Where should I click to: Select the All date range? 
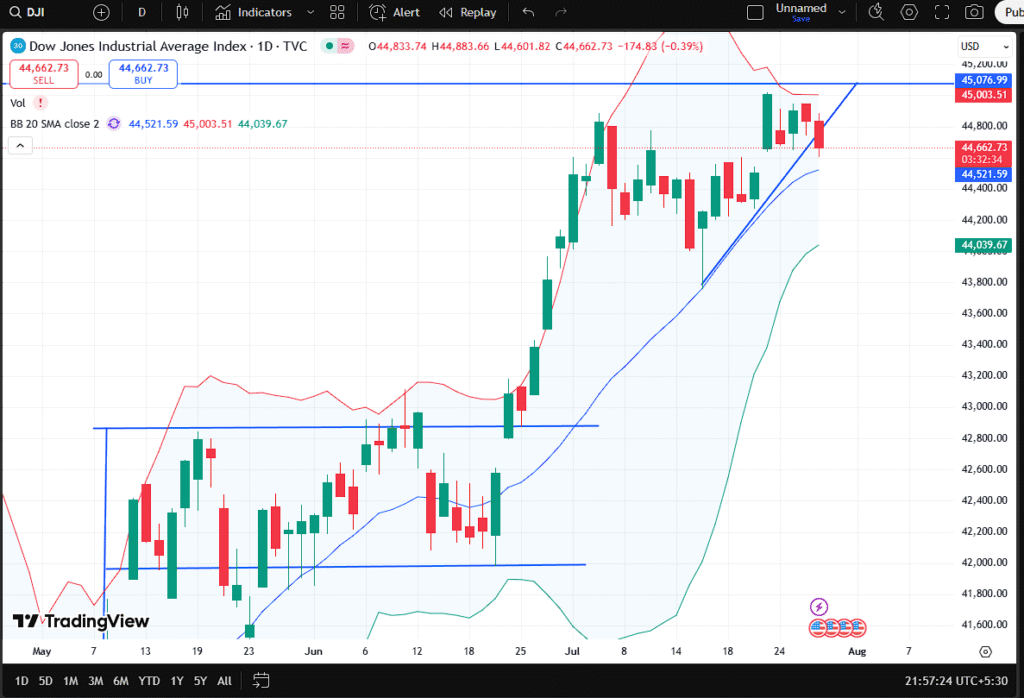click(x=224, y=681)
